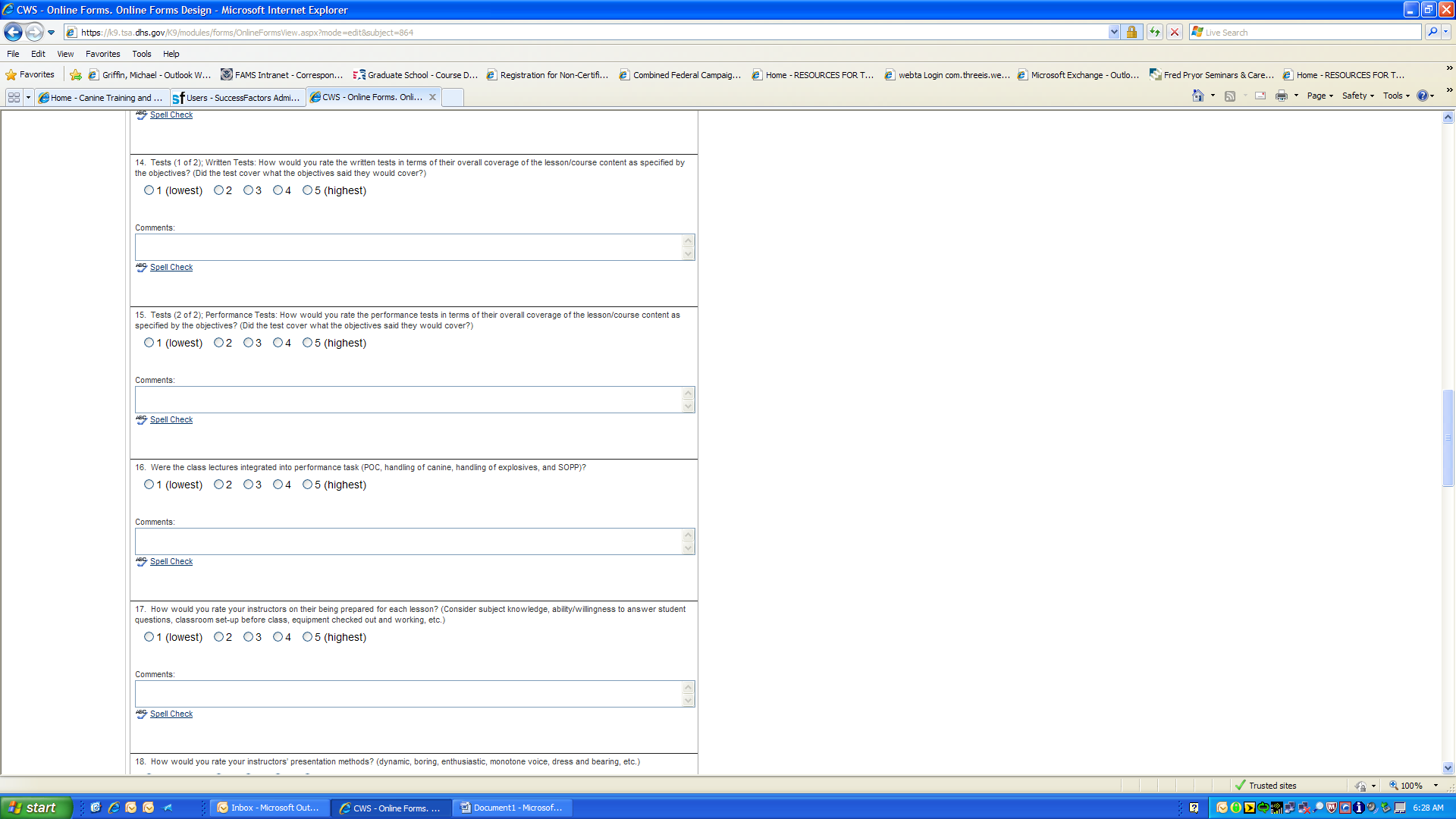Expand the address bar history dropdown
Viewport: 1456px width, 819px height.
click(1113, 32)
